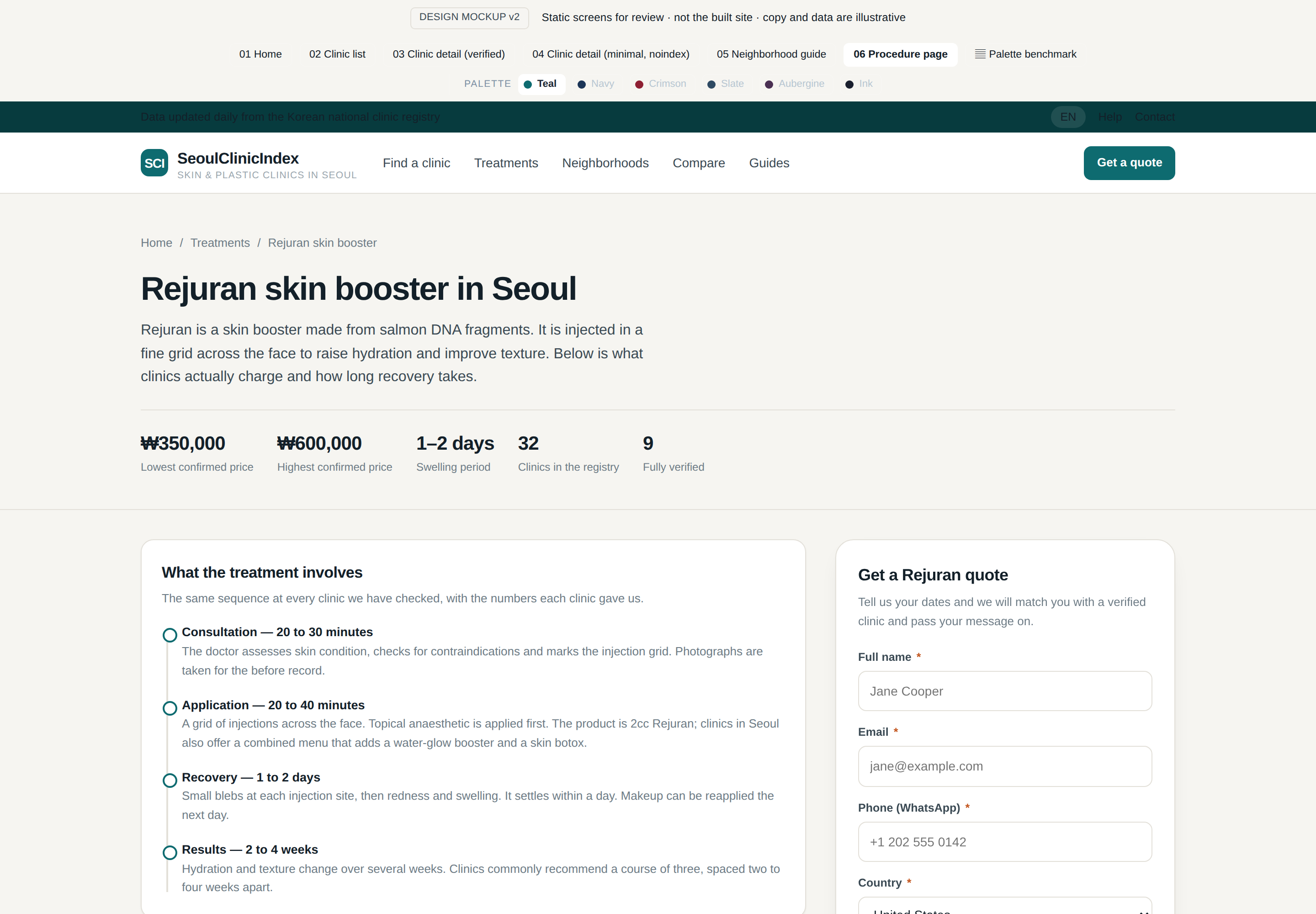
Task: Switch to 04 Clinic detail (minimal, noindex)
Action: (611, 54)
